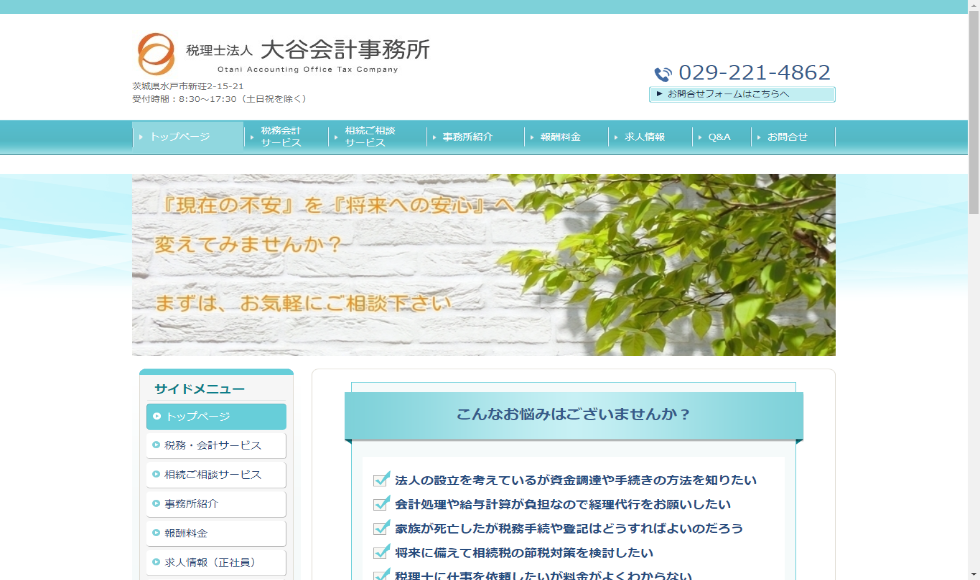Click the arrow icon on お問合せフォームはこちらへ
Screen dimensions: 980x580
659,94
